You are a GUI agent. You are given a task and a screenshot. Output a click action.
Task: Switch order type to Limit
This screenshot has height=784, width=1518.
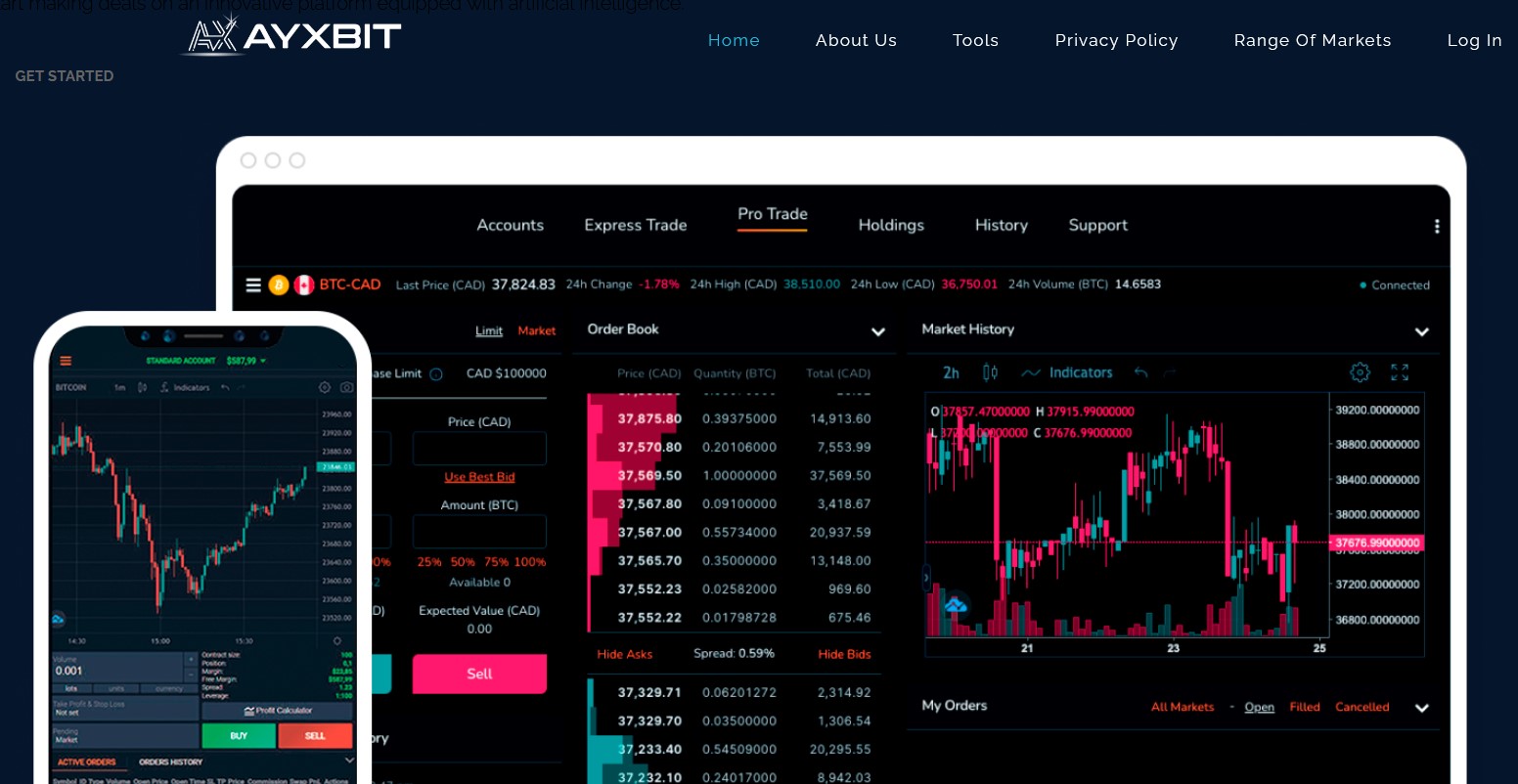point(489,331)
